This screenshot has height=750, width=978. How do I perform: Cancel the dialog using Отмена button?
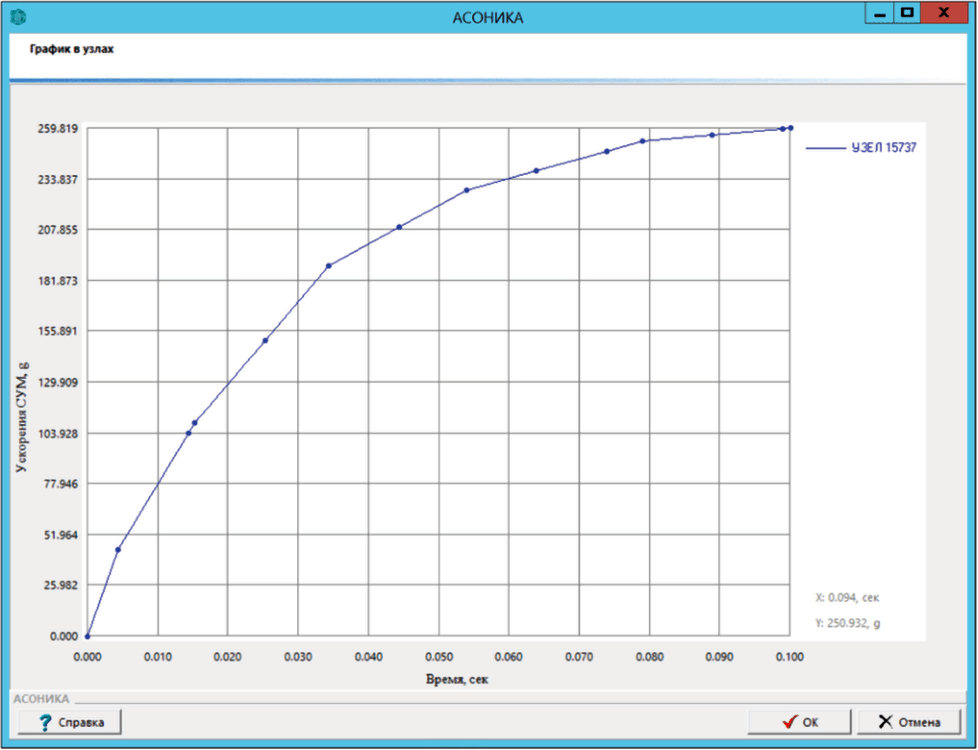click(909, 722)
